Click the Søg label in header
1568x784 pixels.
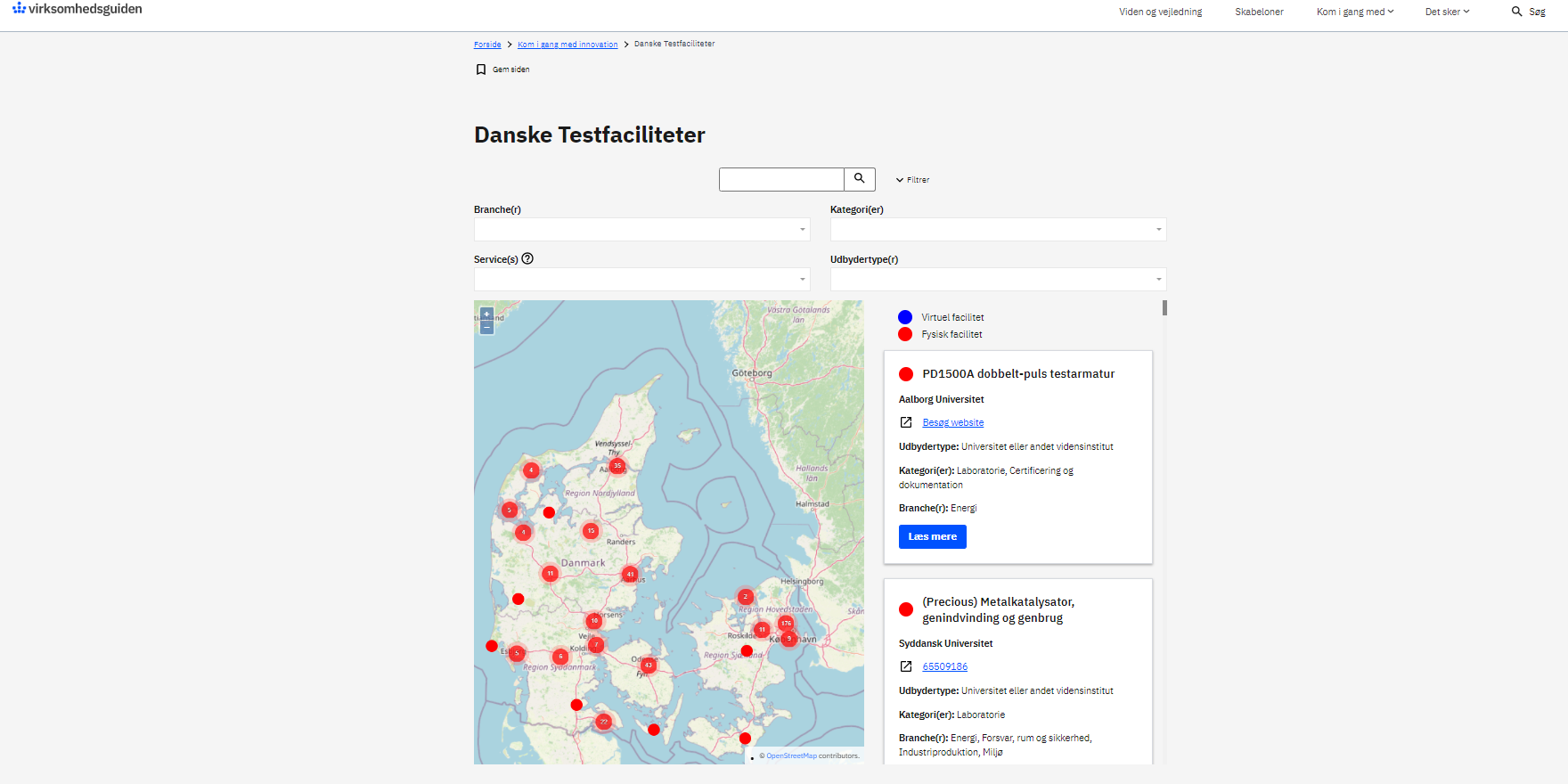1537,12
